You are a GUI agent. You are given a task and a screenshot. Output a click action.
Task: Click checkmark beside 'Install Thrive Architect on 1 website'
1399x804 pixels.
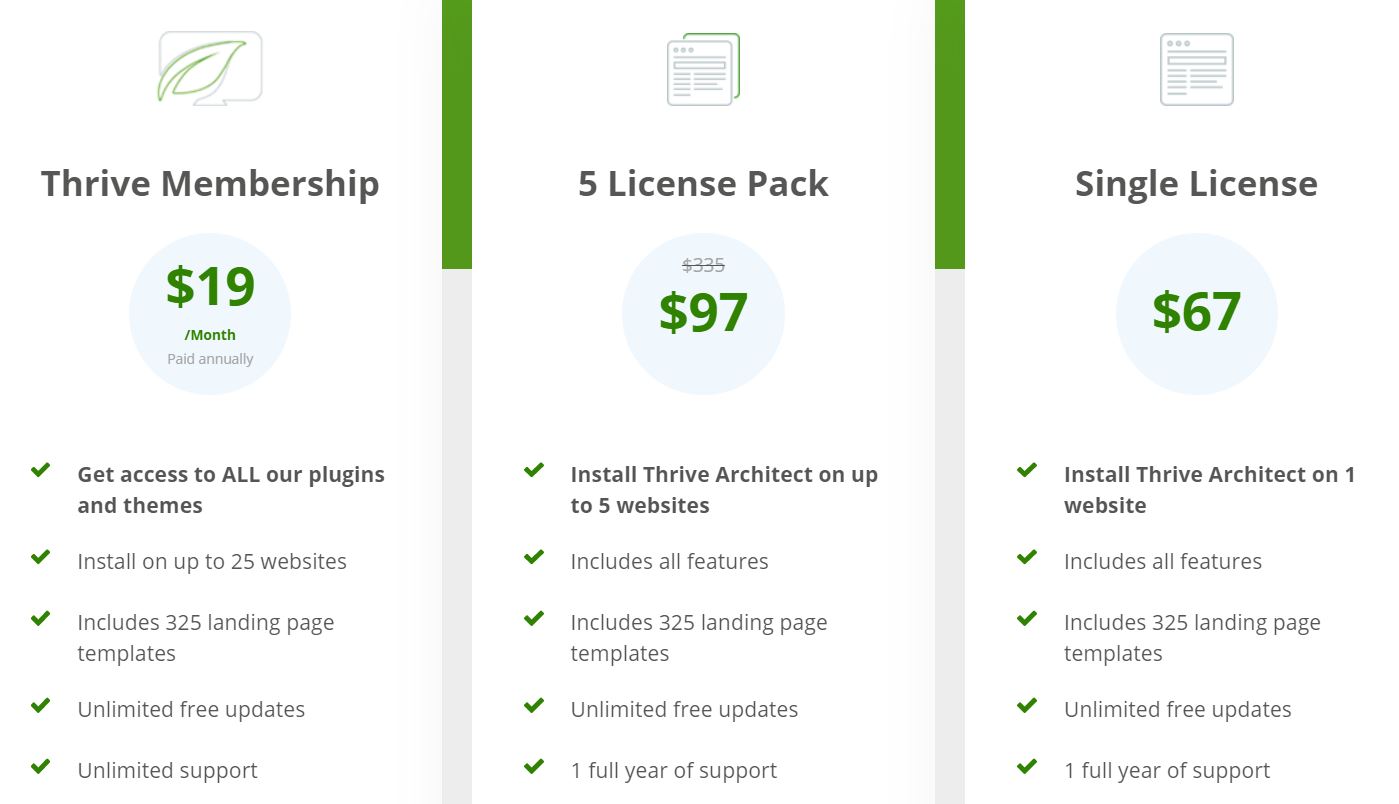point(1027,470)
